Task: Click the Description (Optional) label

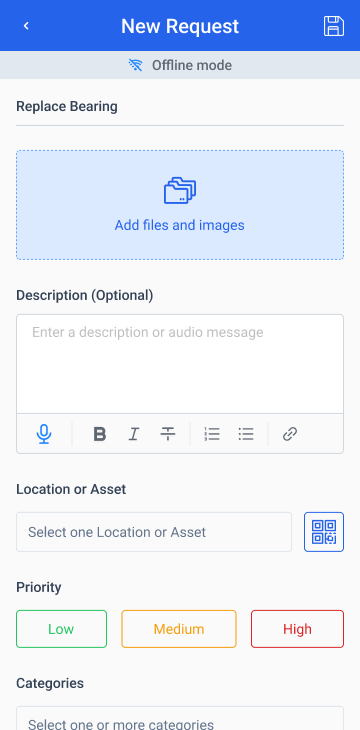Action: coord(85,295)
